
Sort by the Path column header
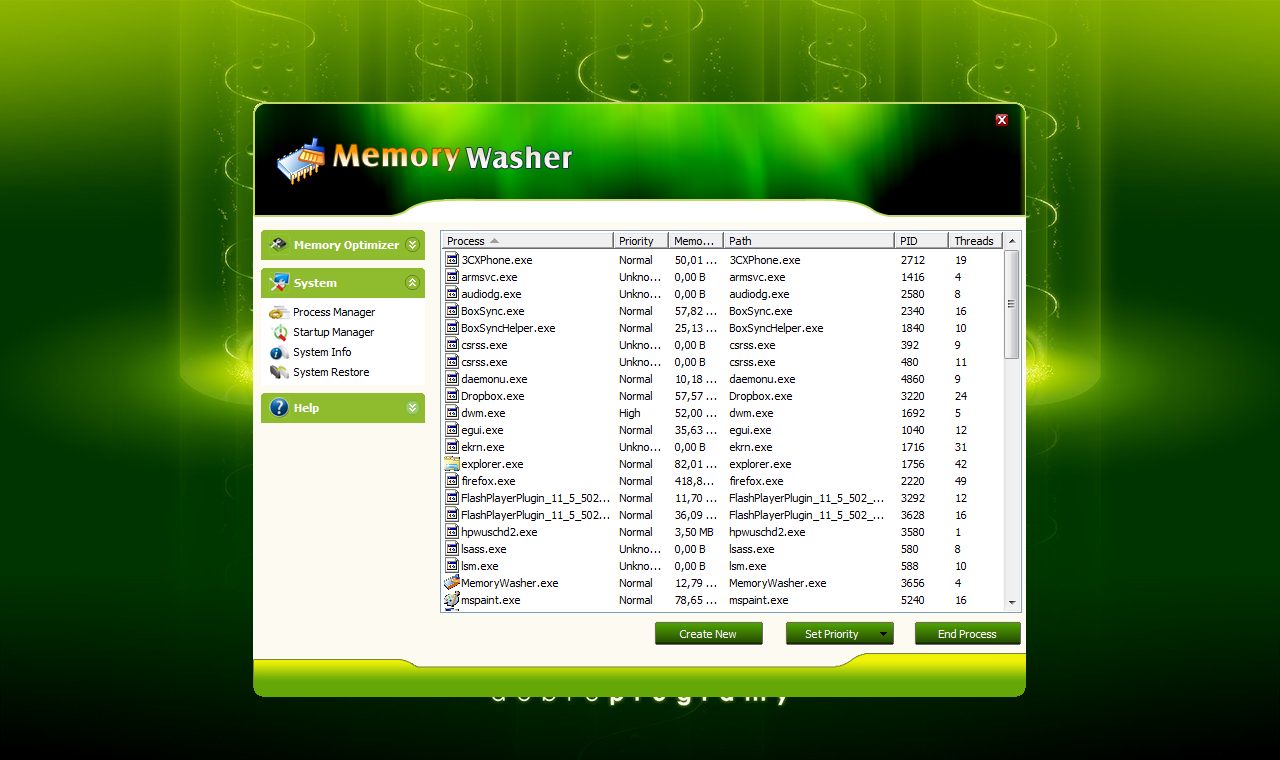pos(808,241)
